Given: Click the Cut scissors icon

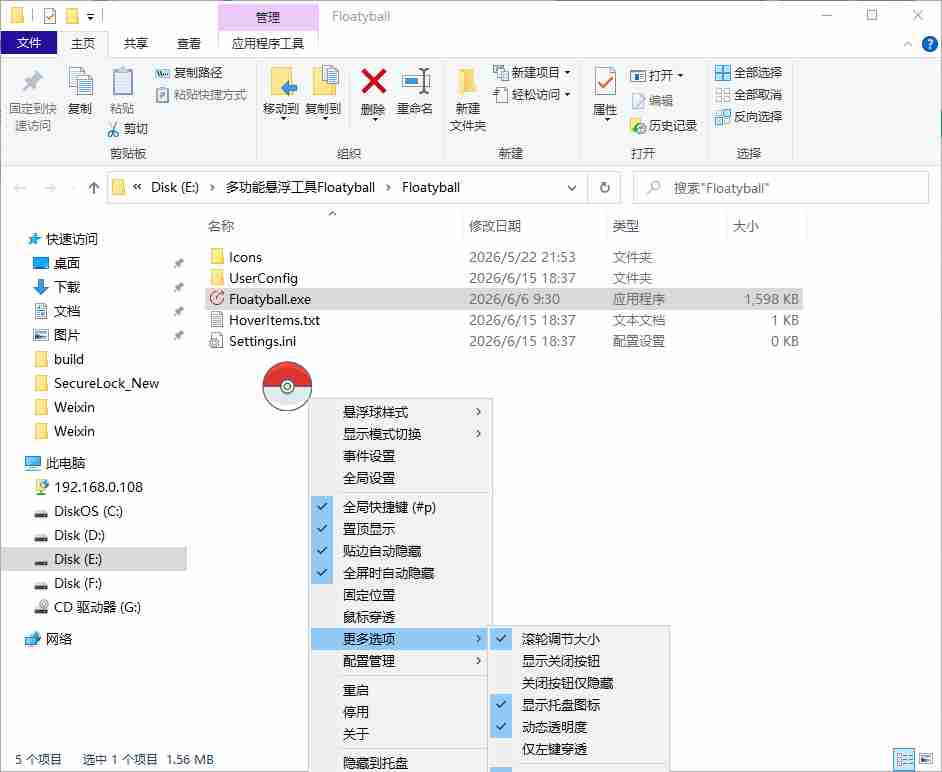Looking at the screenshot, I should coord(114,129).
